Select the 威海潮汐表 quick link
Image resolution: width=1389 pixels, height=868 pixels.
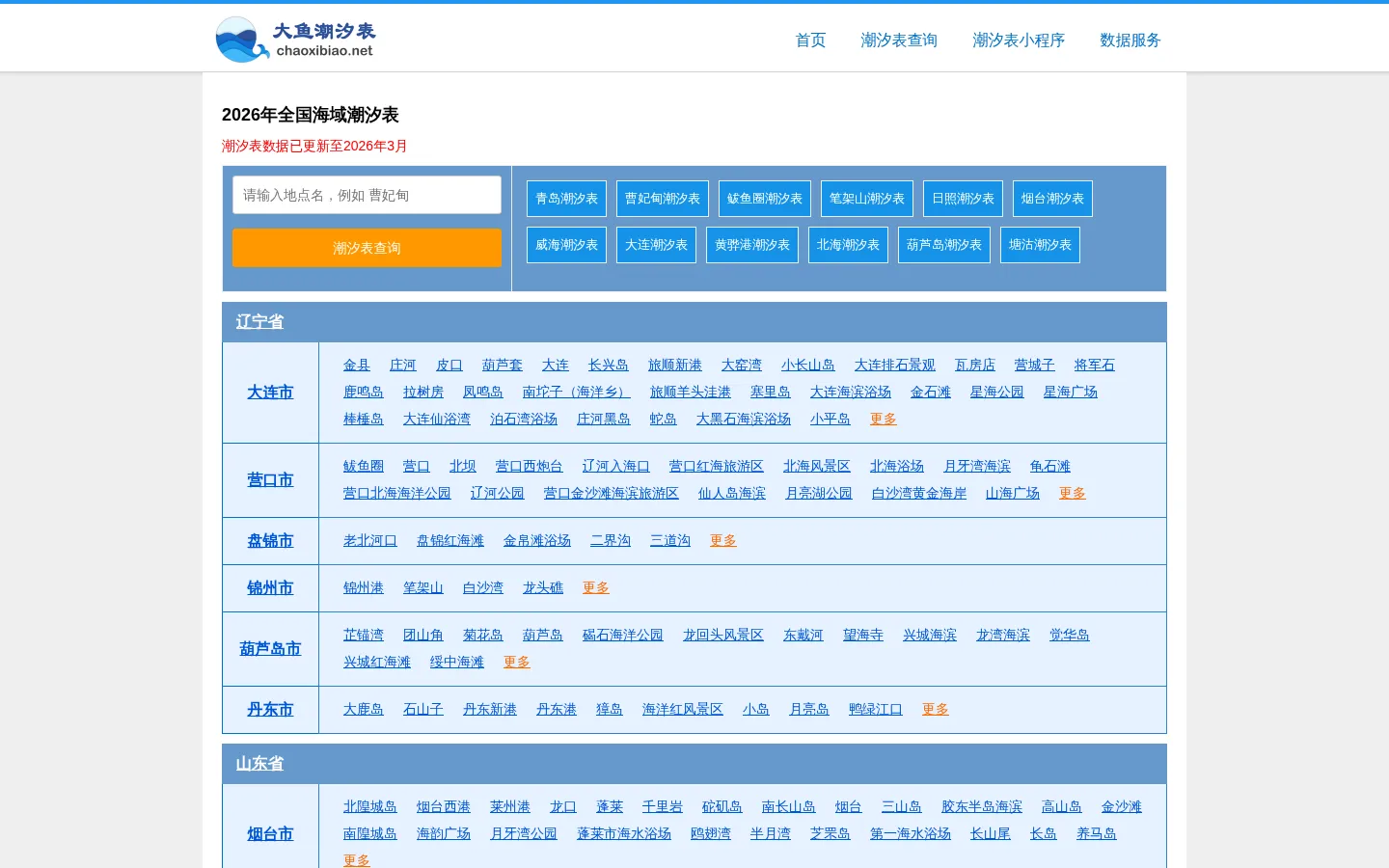click(566, 245)
